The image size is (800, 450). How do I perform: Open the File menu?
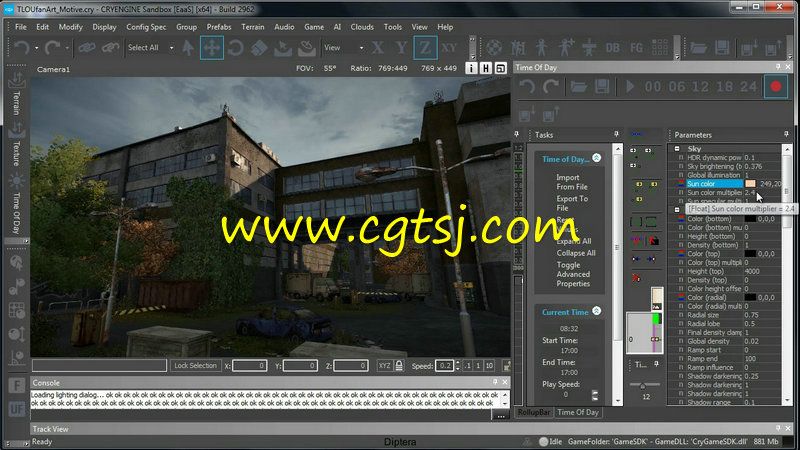(x=20, y=27)
